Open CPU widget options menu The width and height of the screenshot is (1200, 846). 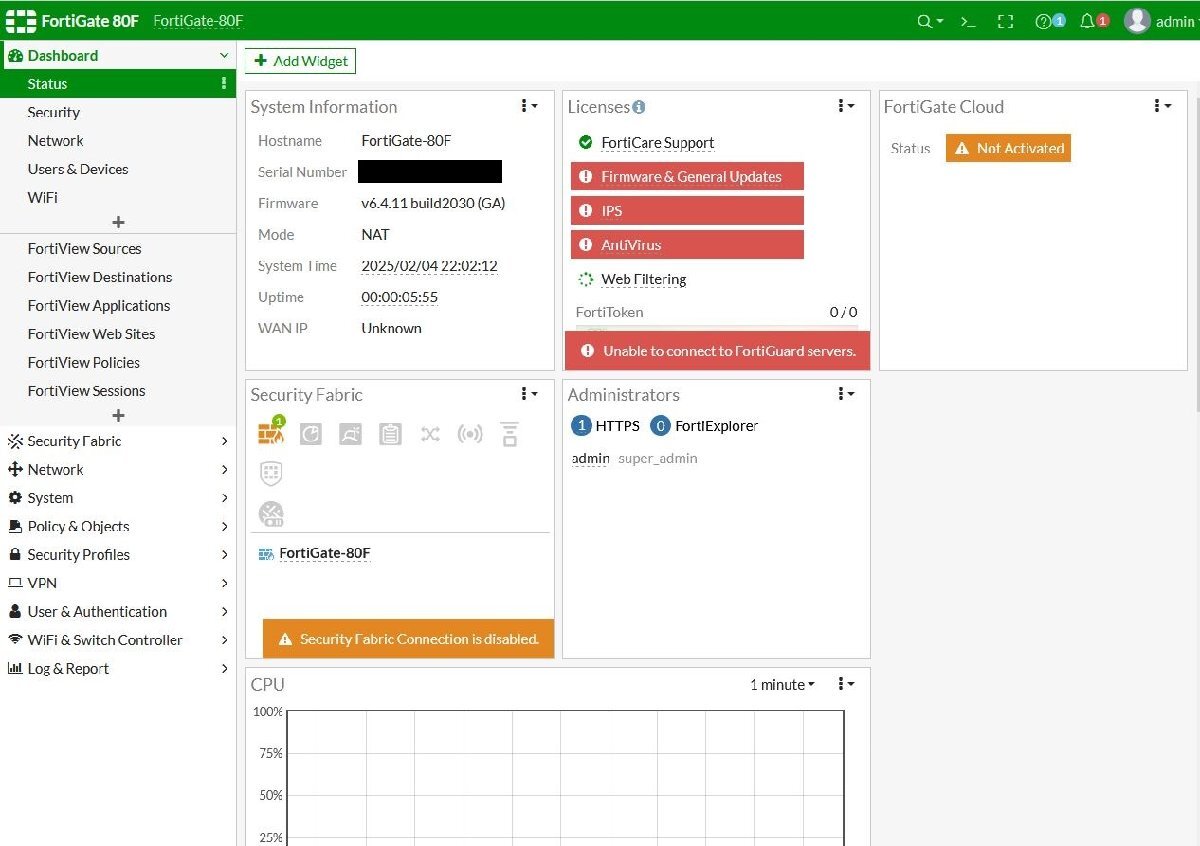pyautogui.click(x=846, y=684)
